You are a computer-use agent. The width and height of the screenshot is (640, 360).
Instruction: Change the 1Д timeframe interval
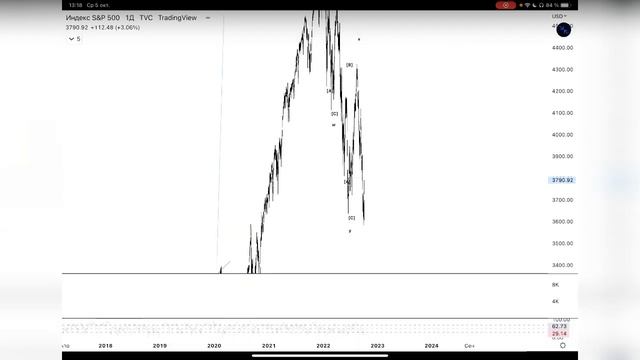(x=130, y=18)
